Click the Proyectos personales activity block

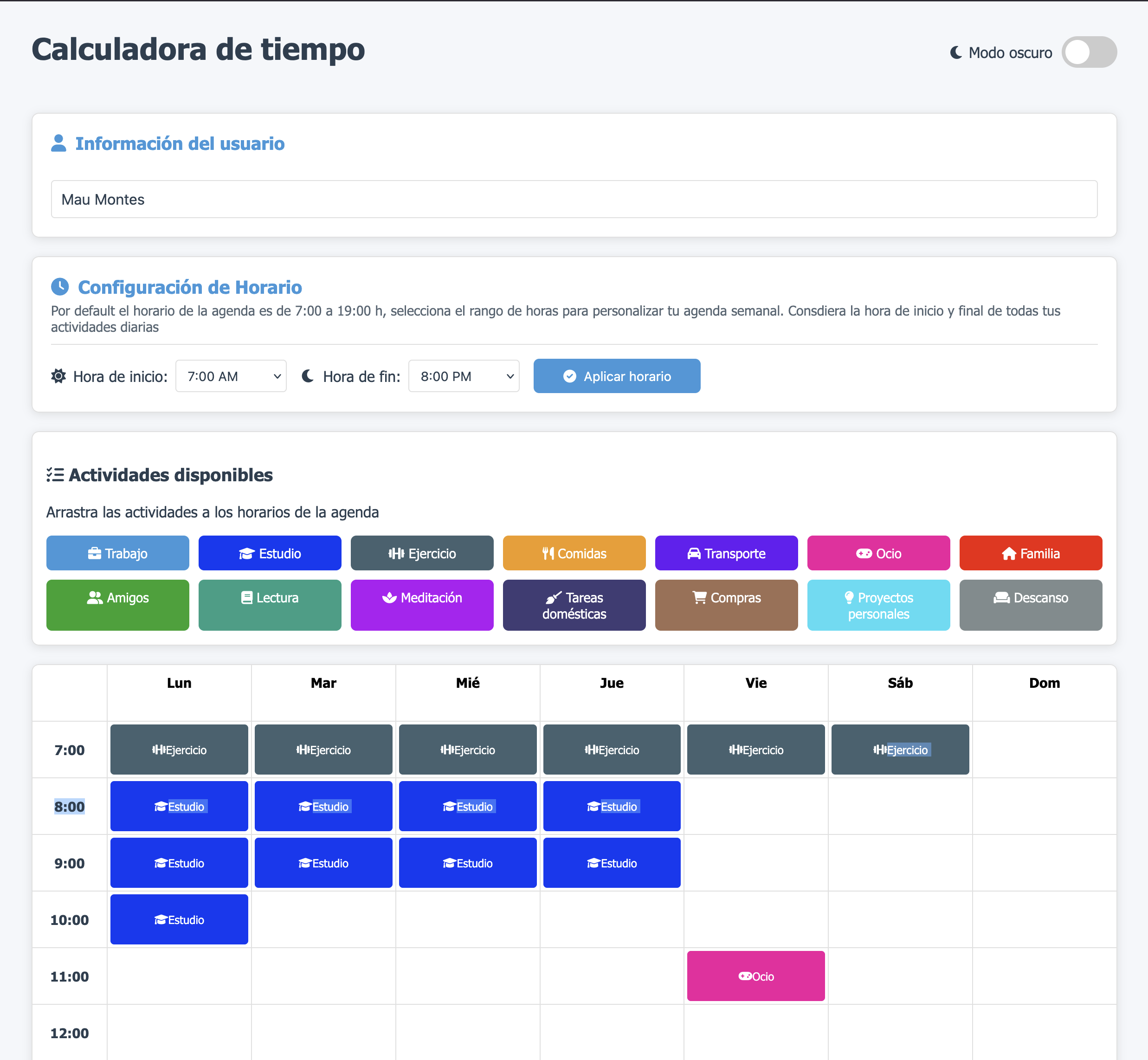tap(878, 605)
